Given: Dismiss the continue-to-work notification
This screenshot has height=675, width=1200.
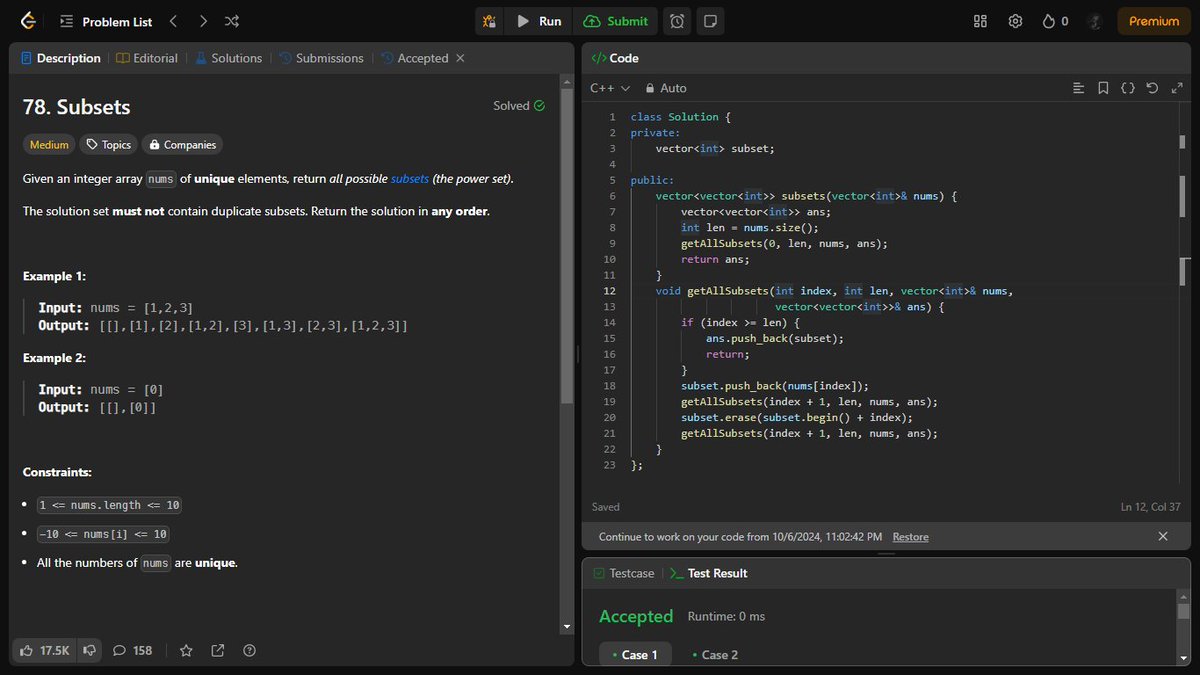Looking at the screenshot, I should click(x=1163, y=537).
